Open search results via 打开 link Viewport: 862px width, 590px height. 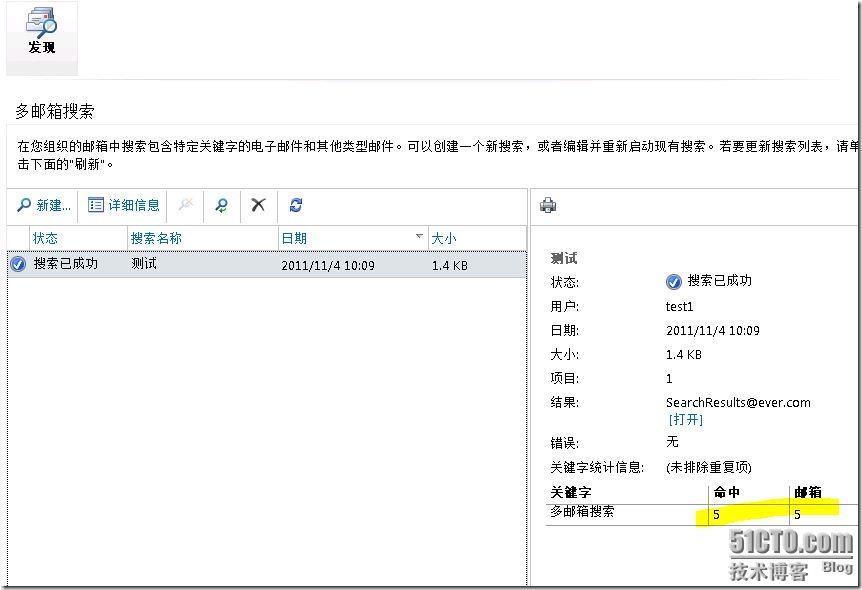[x=686, y=420]
